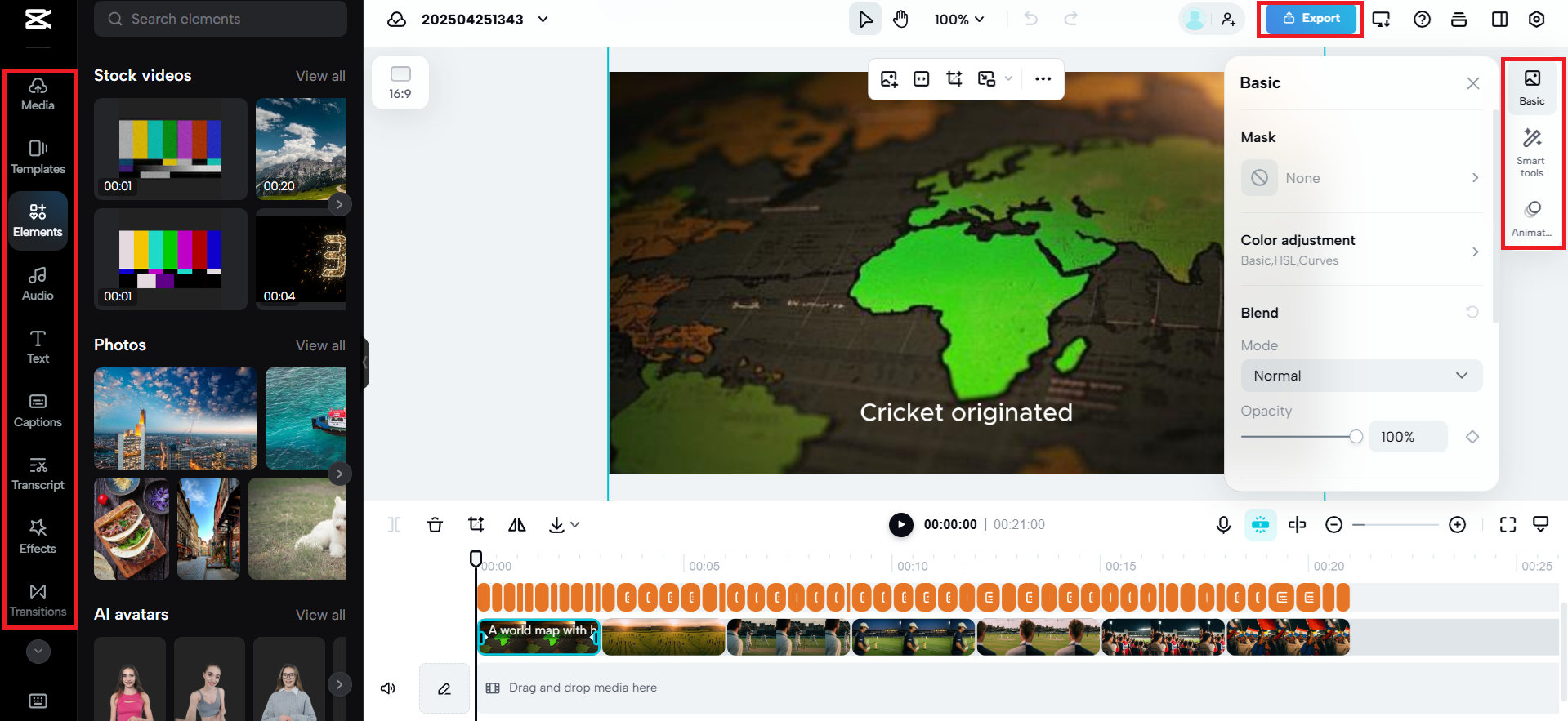Reset the Blend settings

pos(1472,312)
